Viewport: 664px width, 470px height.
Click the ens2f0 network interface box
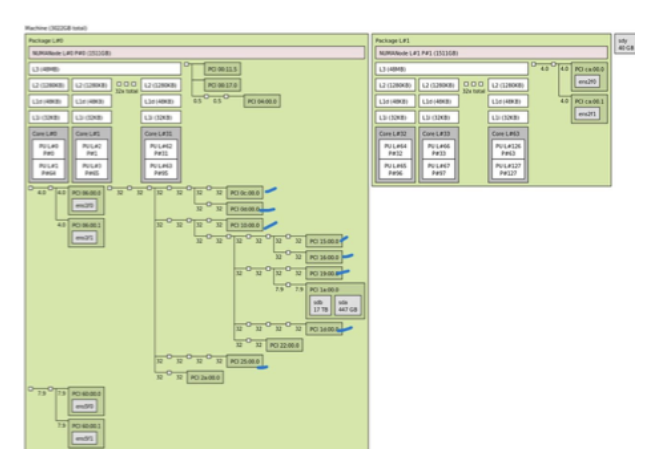pos(587,81)
